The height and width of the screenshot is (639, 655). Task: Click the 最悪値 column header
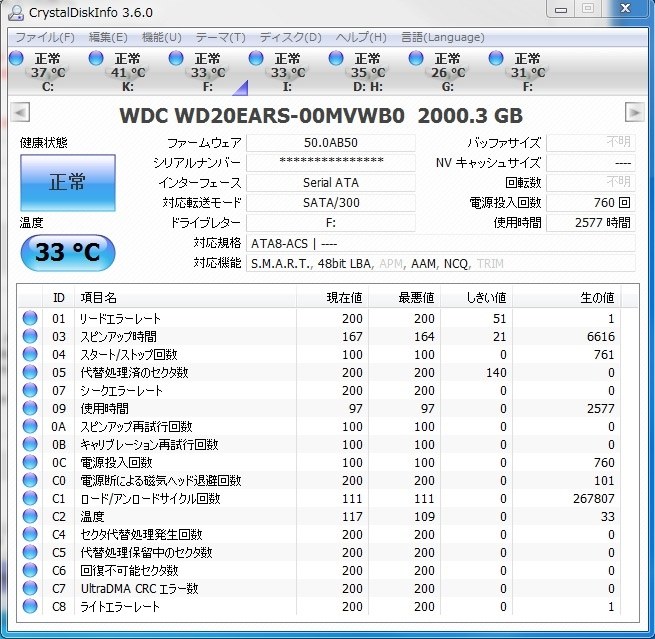coord(404,297)
